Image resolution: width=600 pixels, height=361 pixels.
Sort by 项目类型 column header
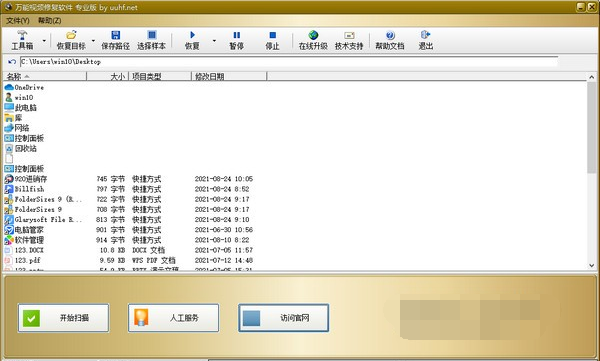click(160, 77)
